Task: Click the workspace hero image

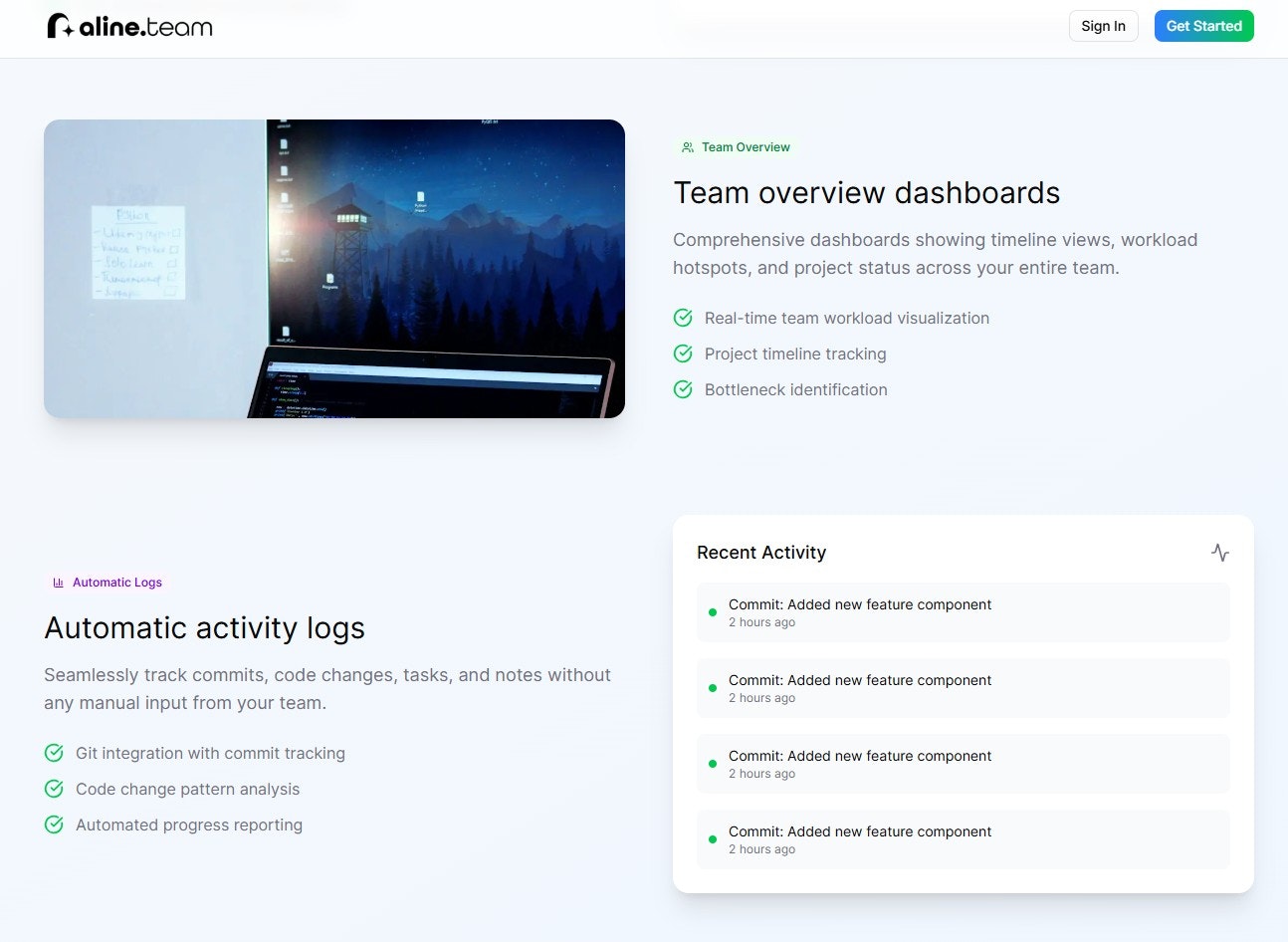Action: 334,268
